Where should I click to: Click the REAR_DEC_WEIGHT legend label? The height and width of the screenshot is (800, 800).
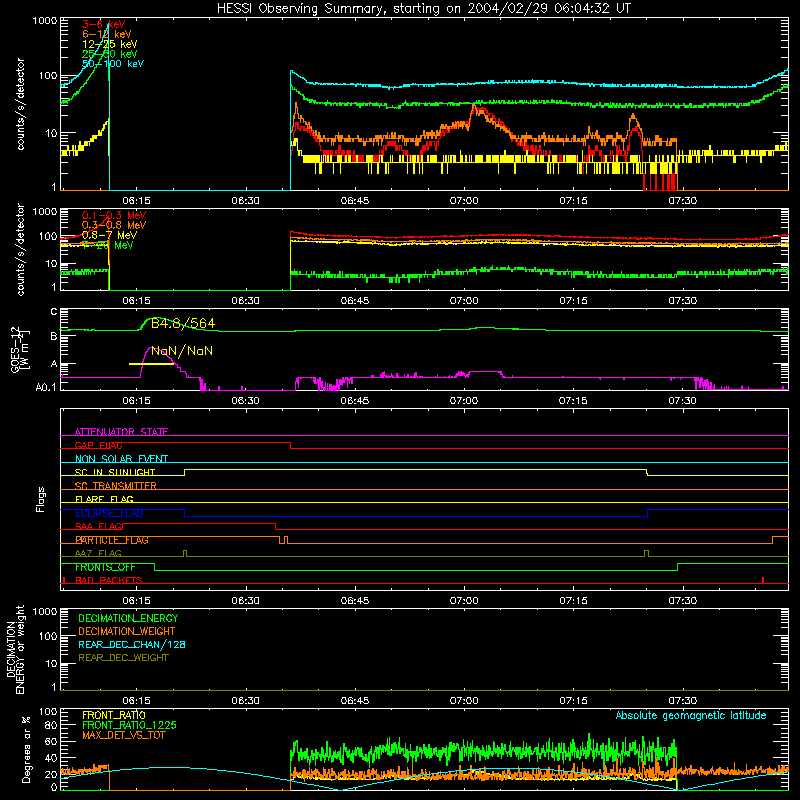[123, 658]
